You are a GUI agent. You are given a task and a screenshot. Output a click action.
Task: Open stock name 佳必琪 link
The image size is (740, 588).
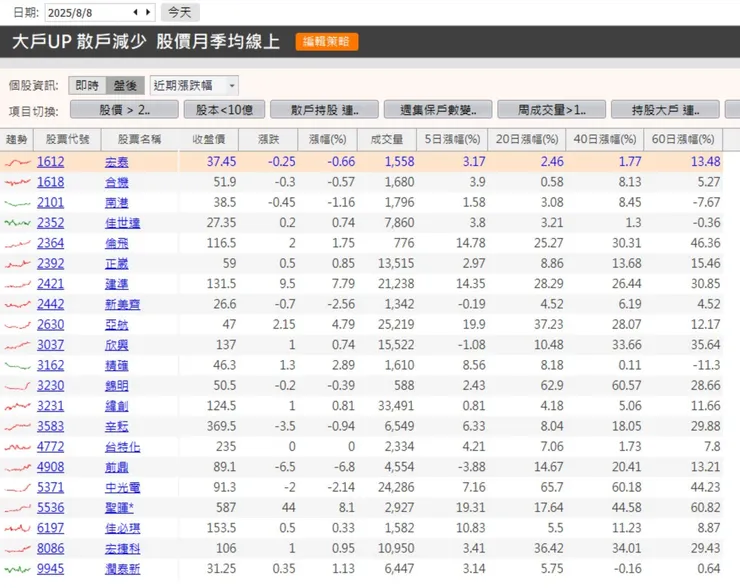[x=122, y=529]
